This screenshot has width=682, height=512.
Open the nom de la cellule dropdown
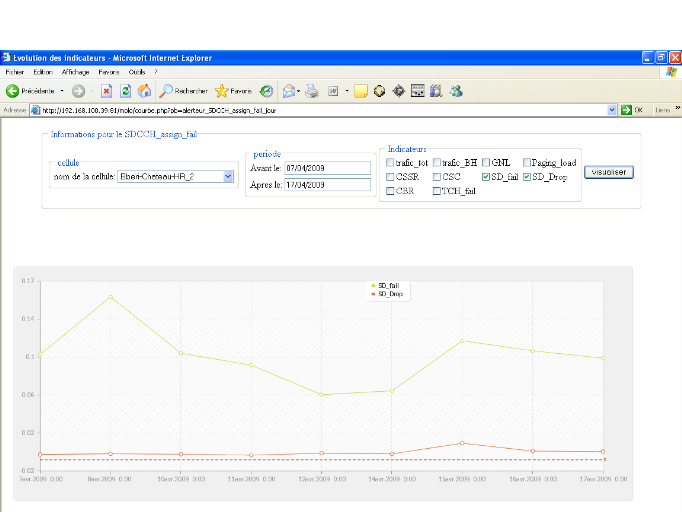pos(228,177)
